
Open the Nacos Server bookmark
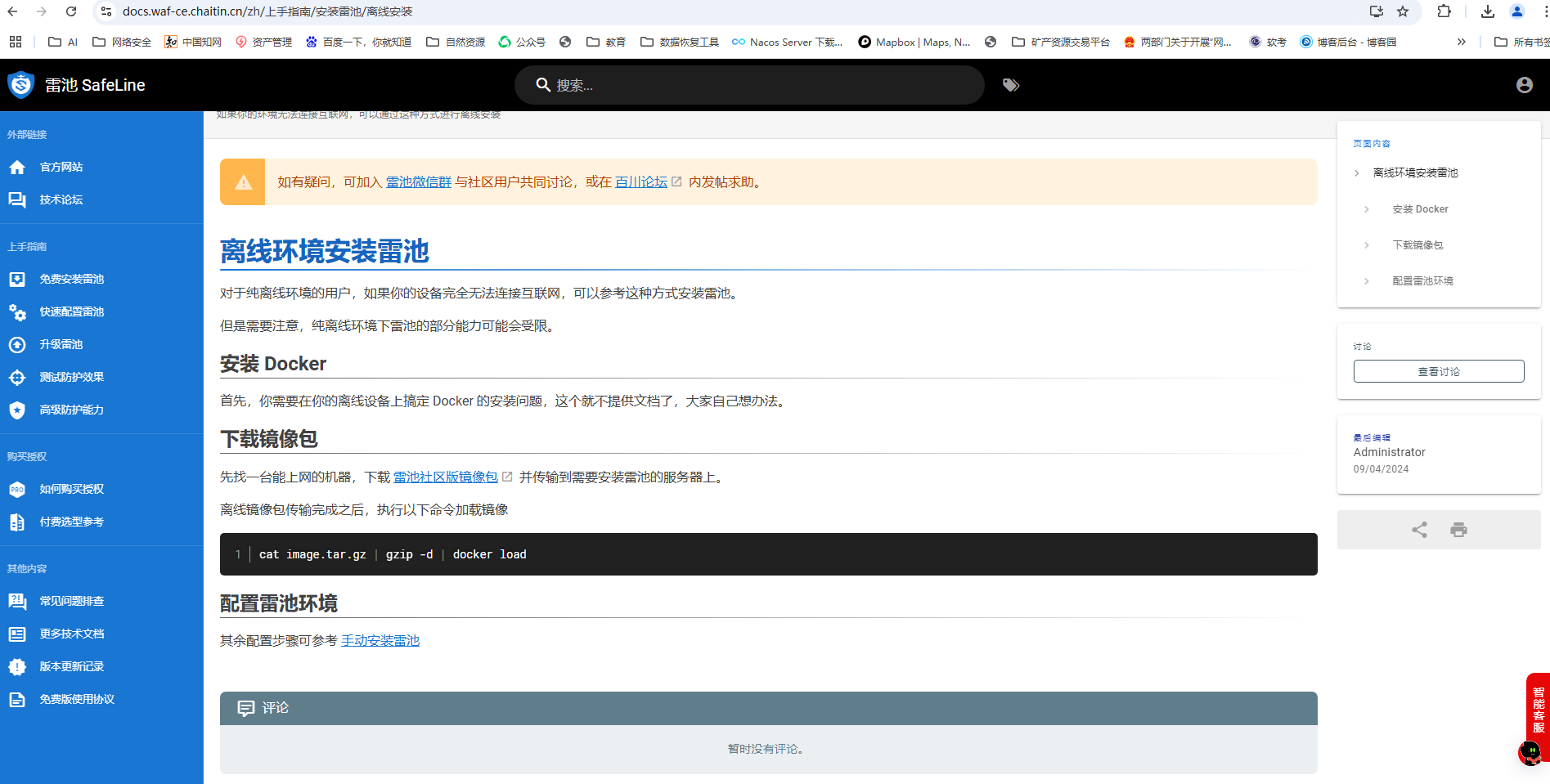787,42
